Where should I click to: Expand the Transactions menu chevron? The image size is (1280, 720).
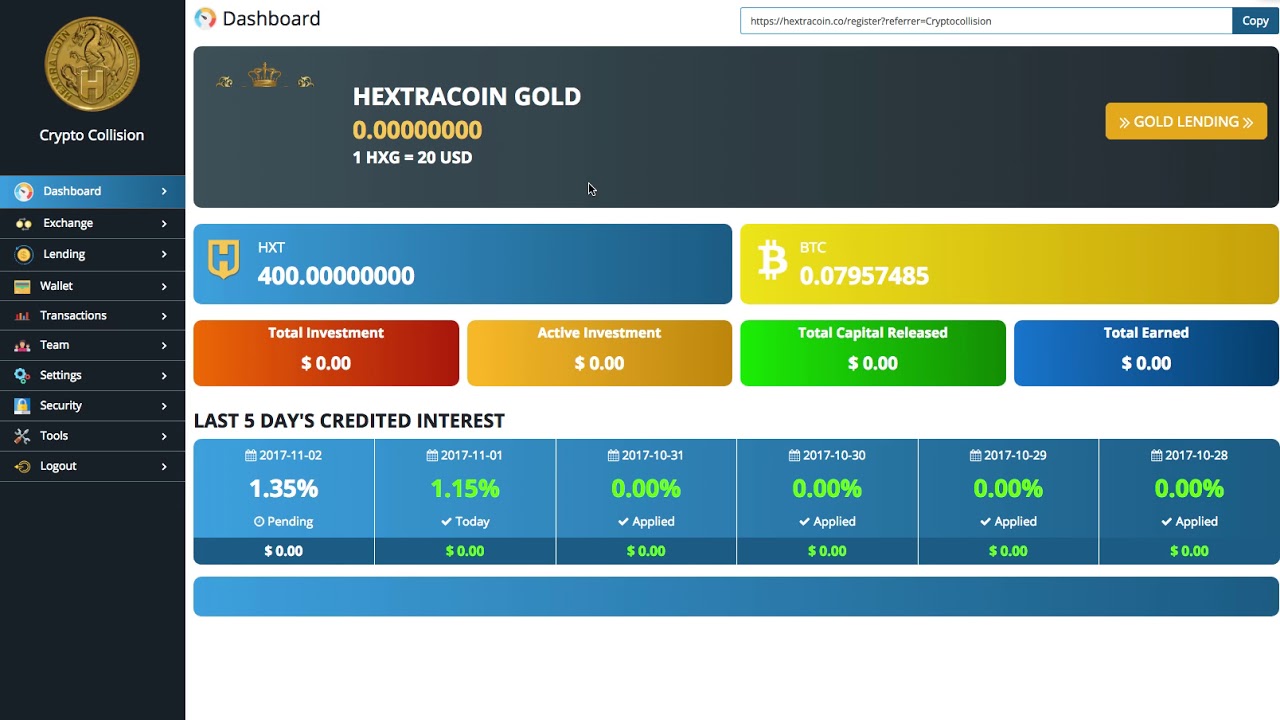click(164, 316)
